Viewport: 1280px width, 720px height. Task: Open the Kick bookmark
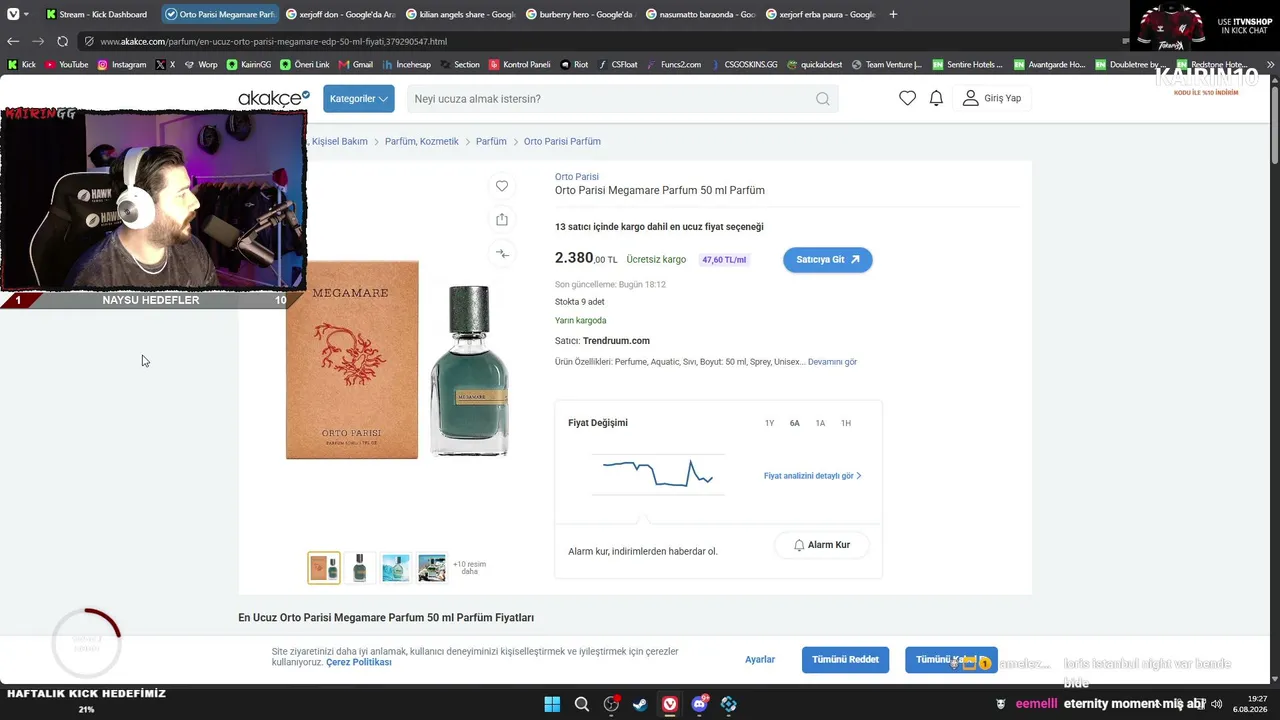(x=21, y=65)
